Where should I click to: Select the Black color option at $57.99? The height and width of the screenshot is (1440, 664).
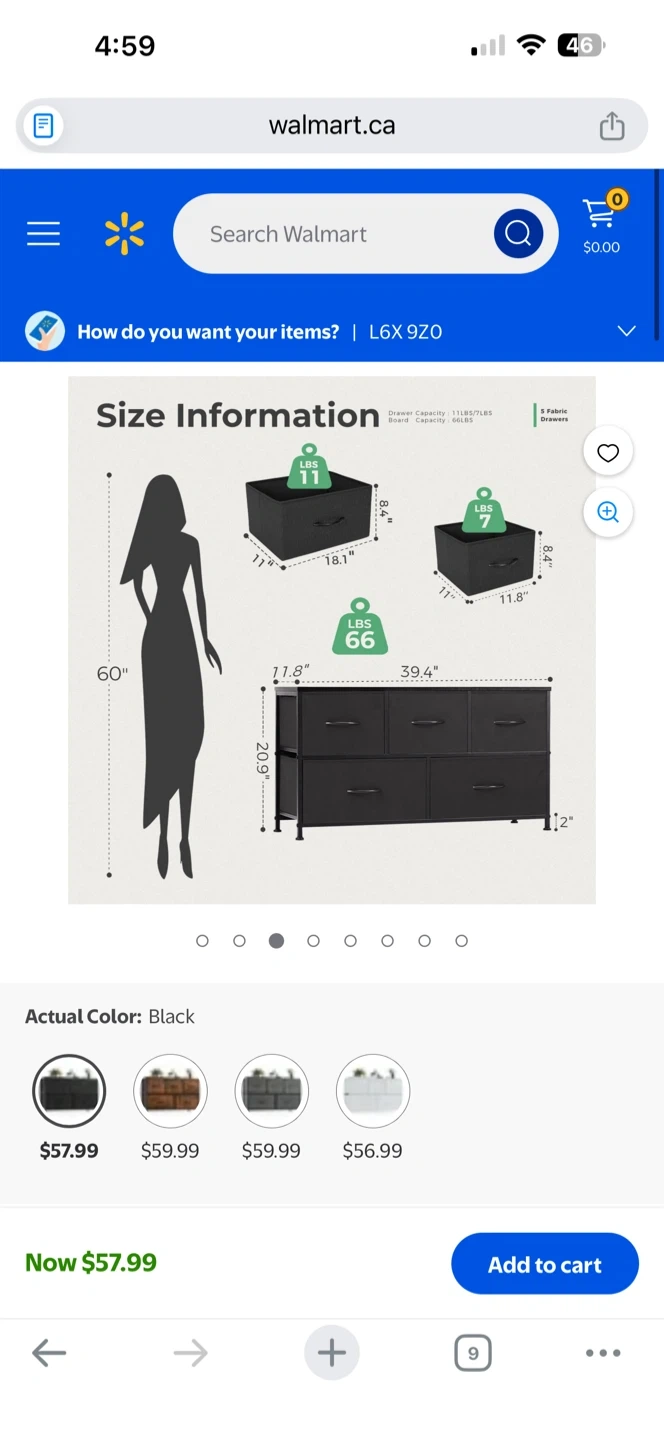(69, 1091)
